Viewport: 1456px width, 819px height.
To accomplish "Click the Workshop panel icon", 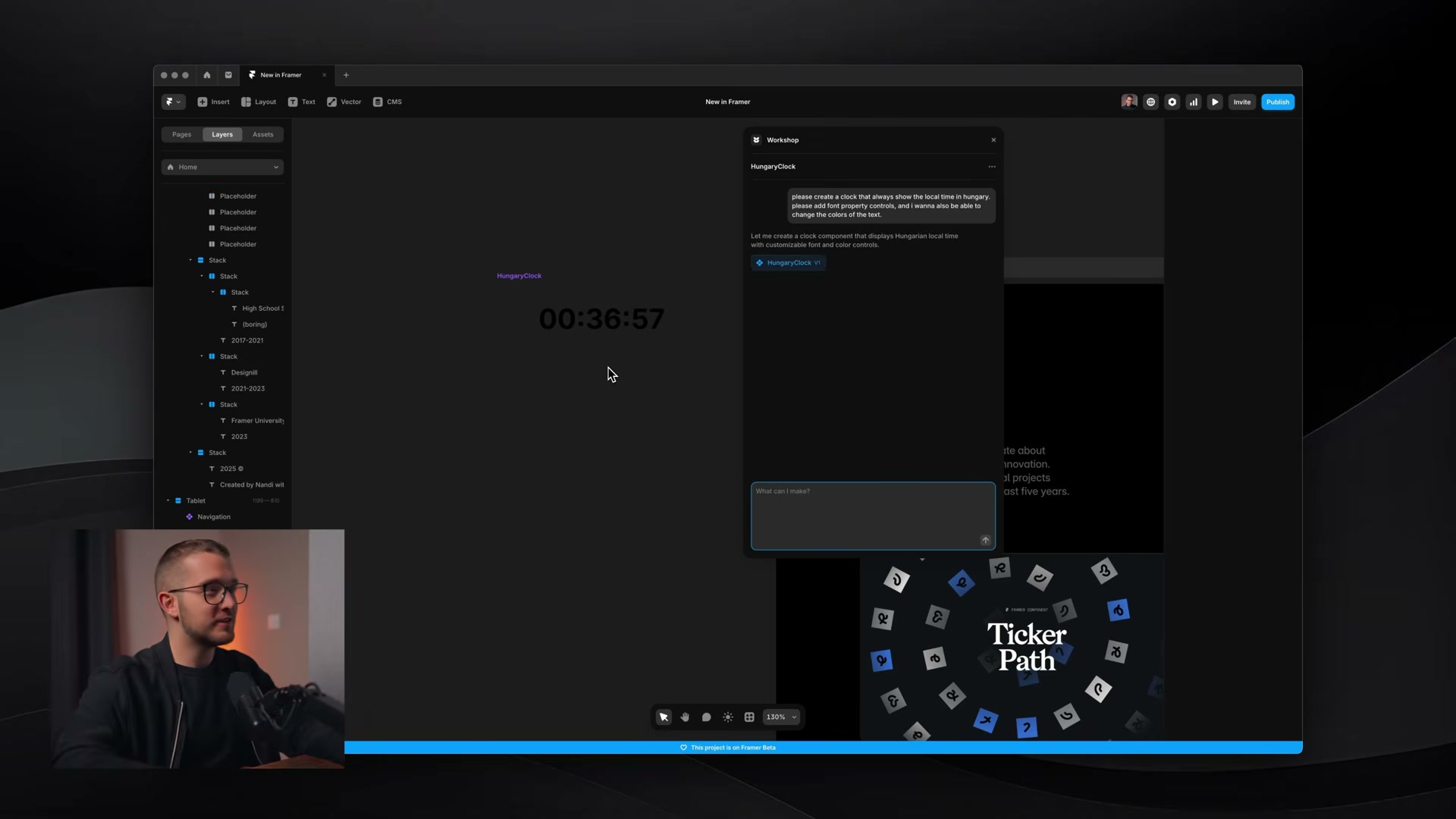I will [756, 140].
